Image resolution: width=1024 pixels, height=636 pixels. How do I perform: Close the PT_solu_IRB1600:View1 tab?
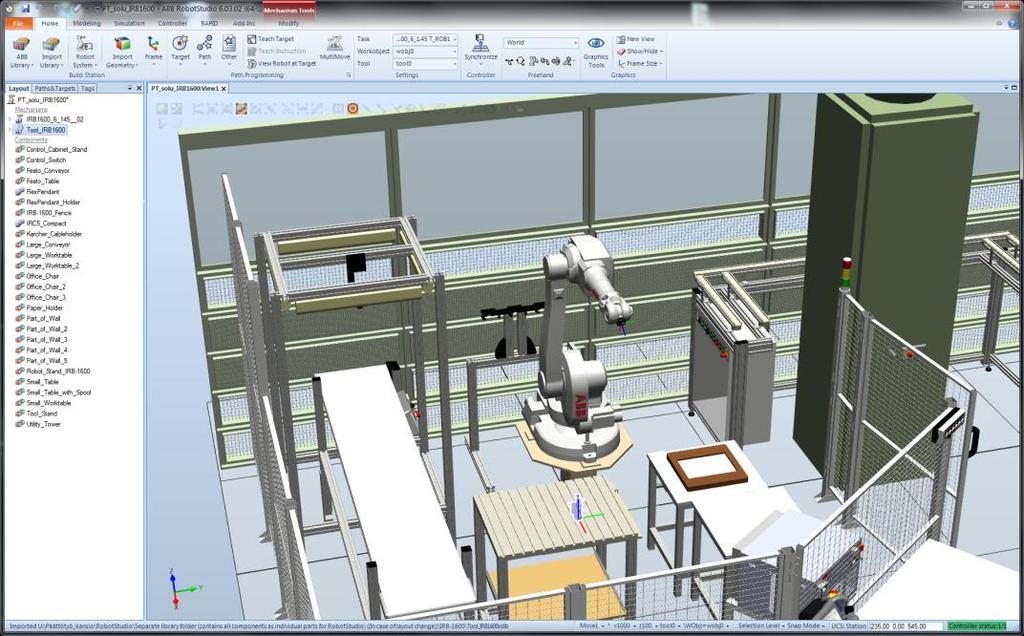[x=224, y=88]
